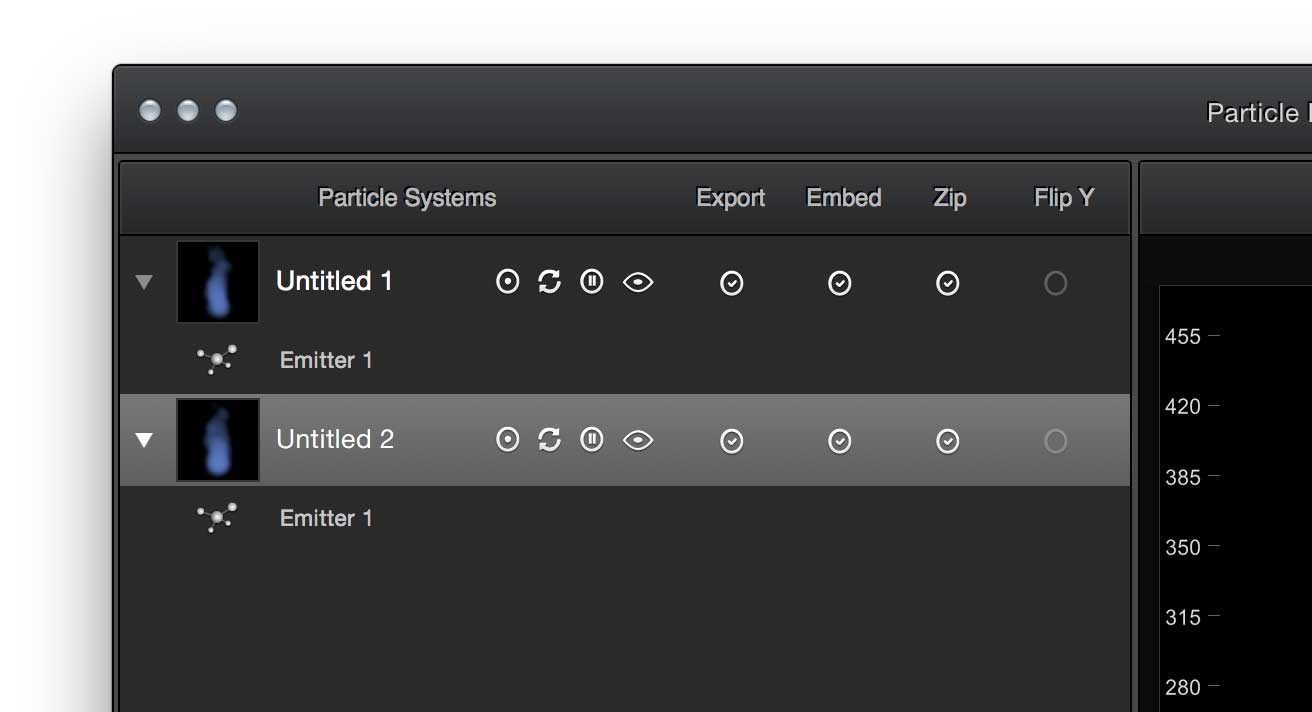Uncheck Zip for Untitled 2
Image resolution: width=1312 pixels, height=712 pixels.
[x=948, y=441]
